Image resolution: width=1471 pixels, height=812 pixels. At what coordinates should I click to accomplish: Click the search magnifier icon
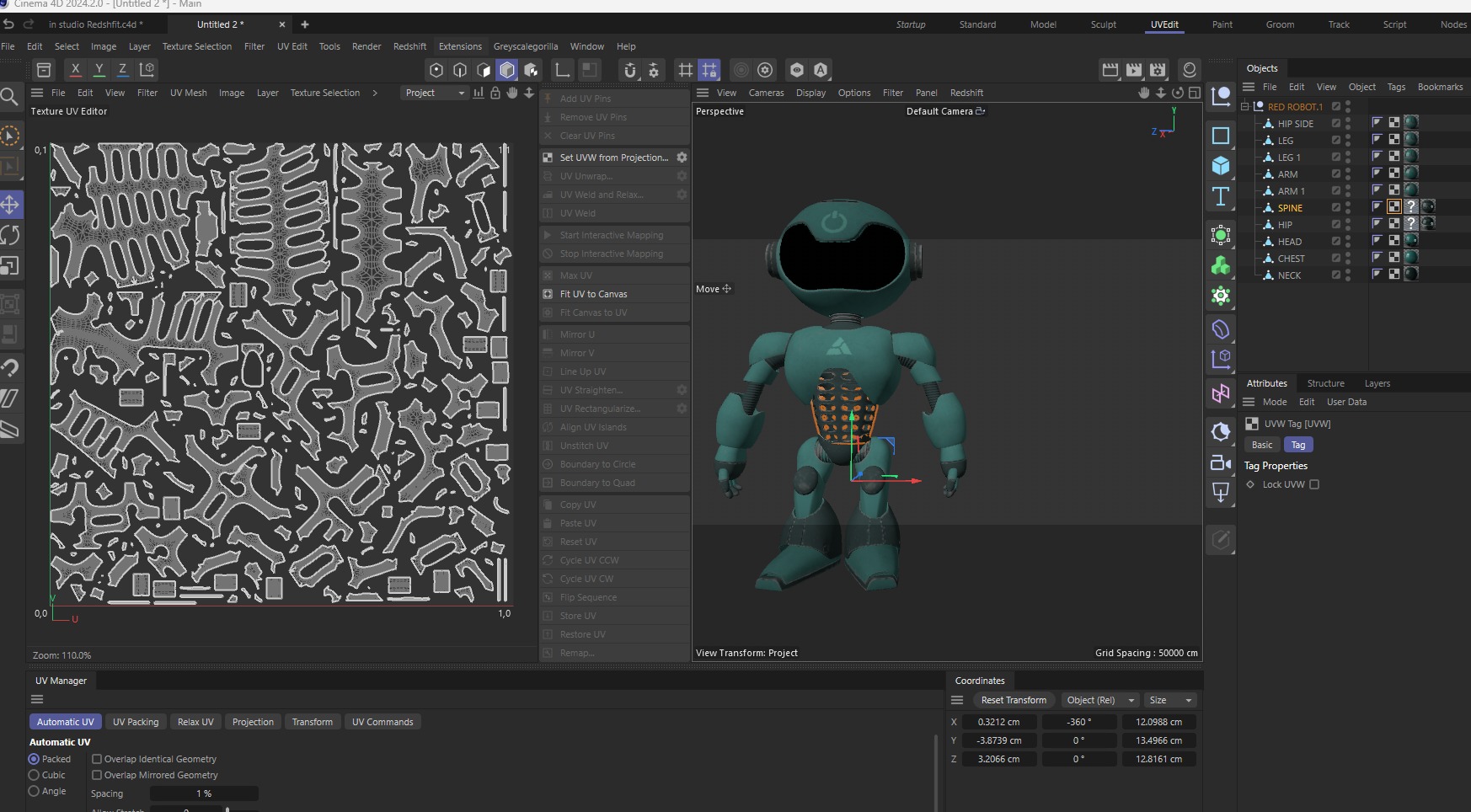9,96
